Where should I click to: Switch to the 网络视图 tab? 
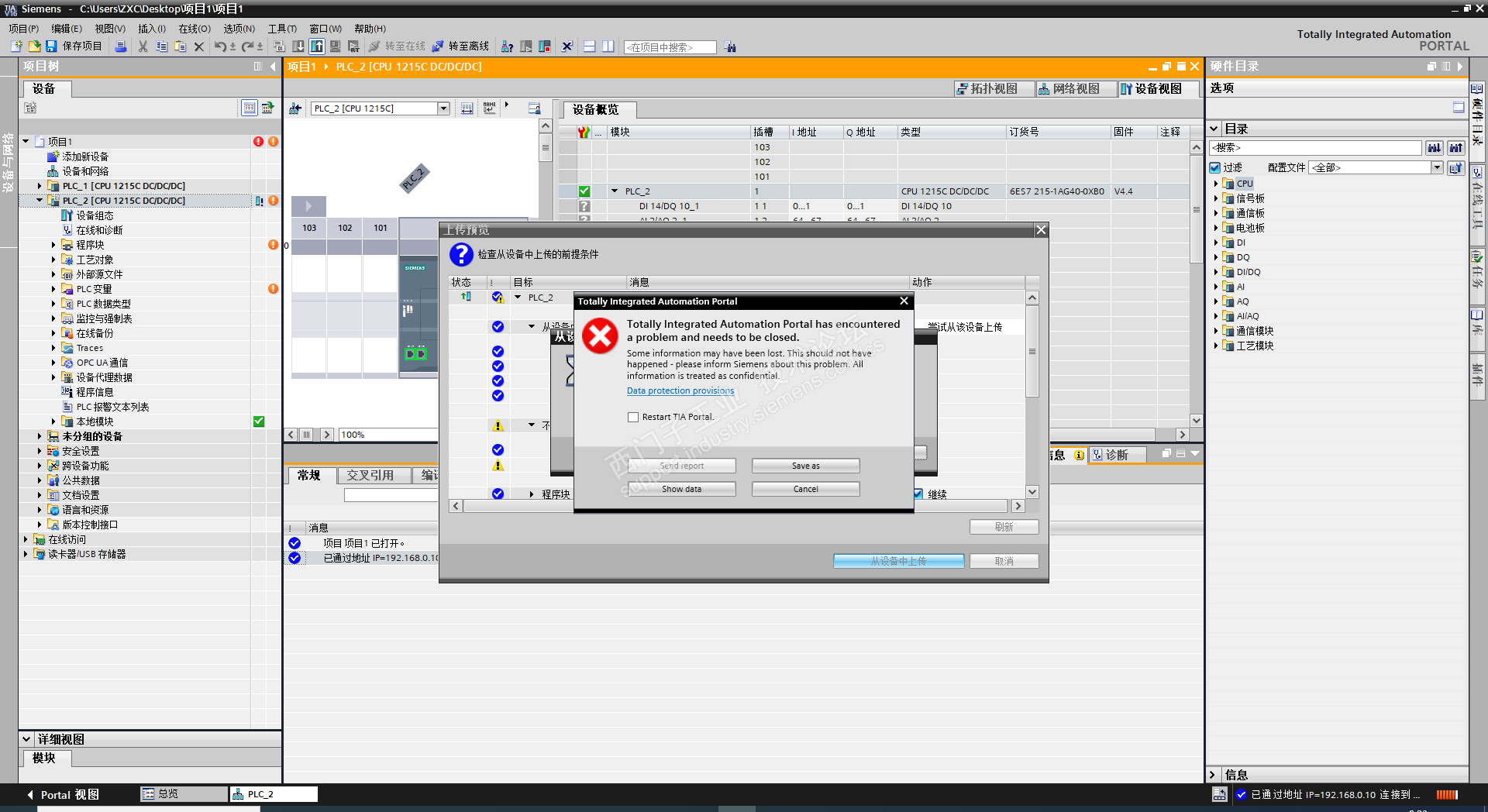(1076, 89)
